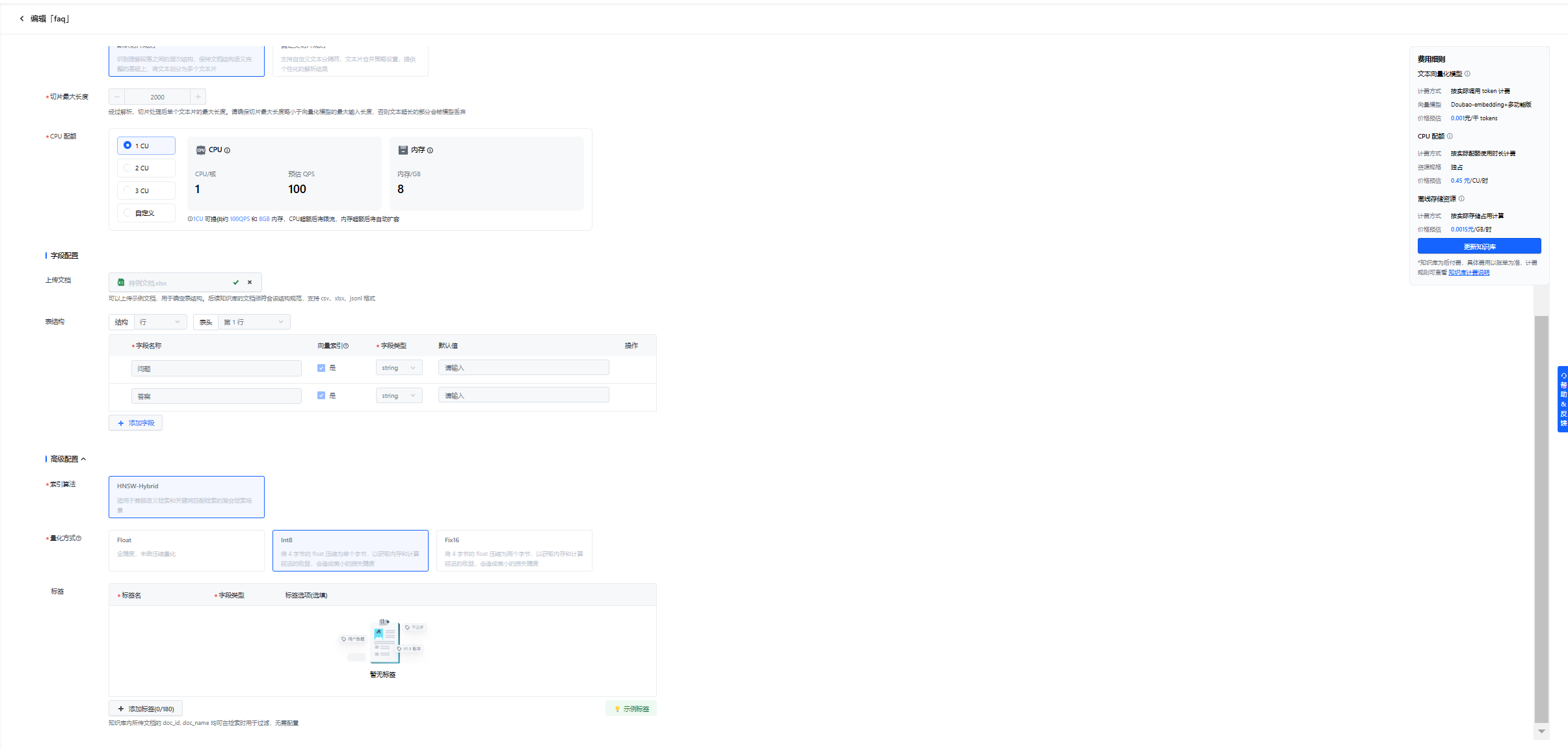This screenshot has width=1568, height=749.
Task: Choose the Fix16 quantization option
Action: (x=514, y=551)
